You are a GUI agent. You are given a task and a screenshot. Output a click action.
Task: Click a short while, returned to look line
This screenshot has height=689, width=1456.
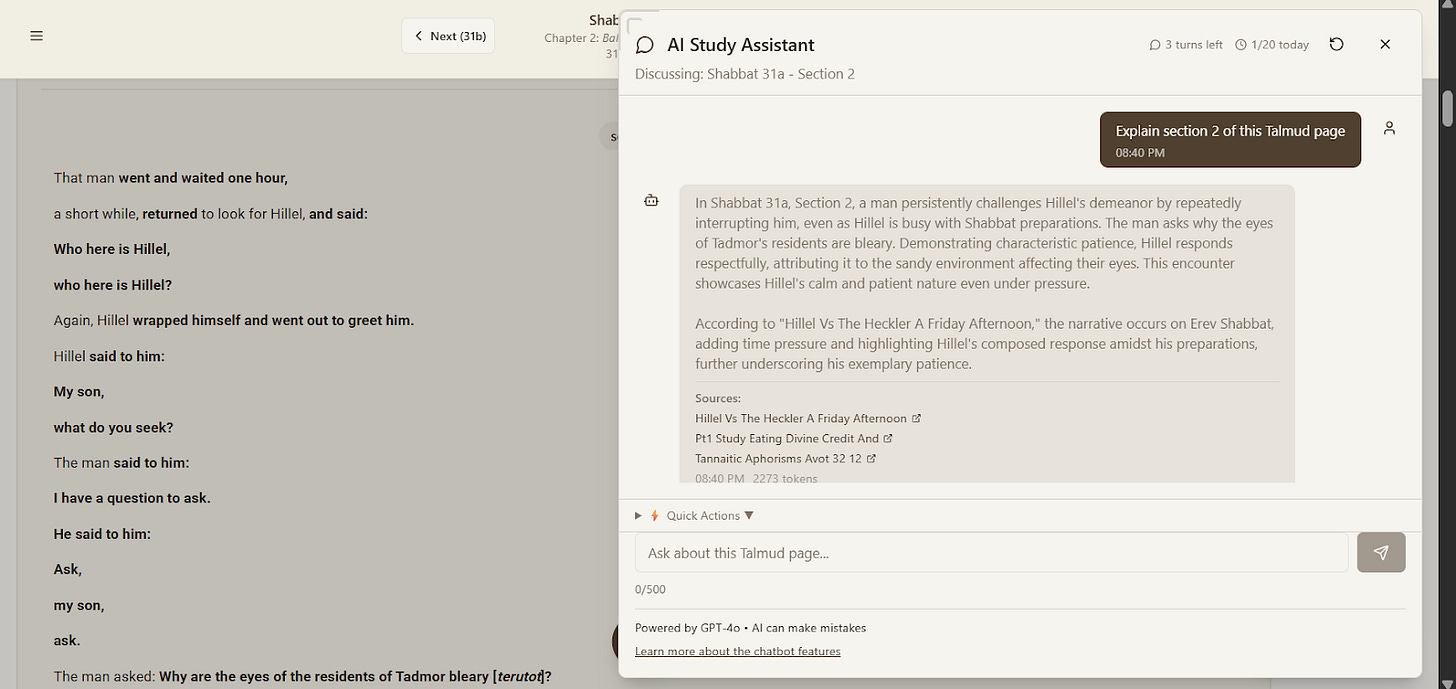[211, 214]
